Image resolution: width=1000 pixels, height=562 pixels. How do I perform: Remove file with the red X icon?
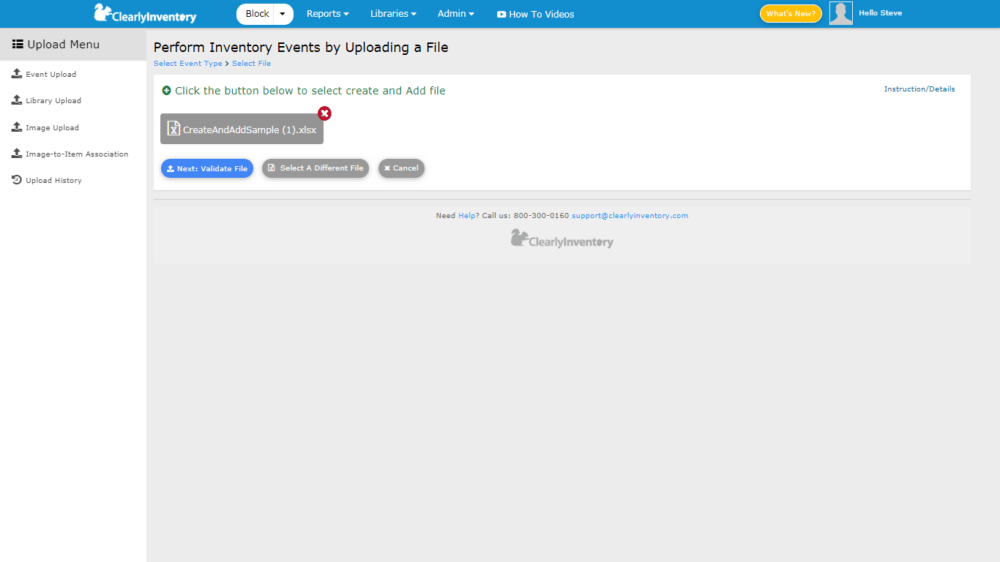325,114
